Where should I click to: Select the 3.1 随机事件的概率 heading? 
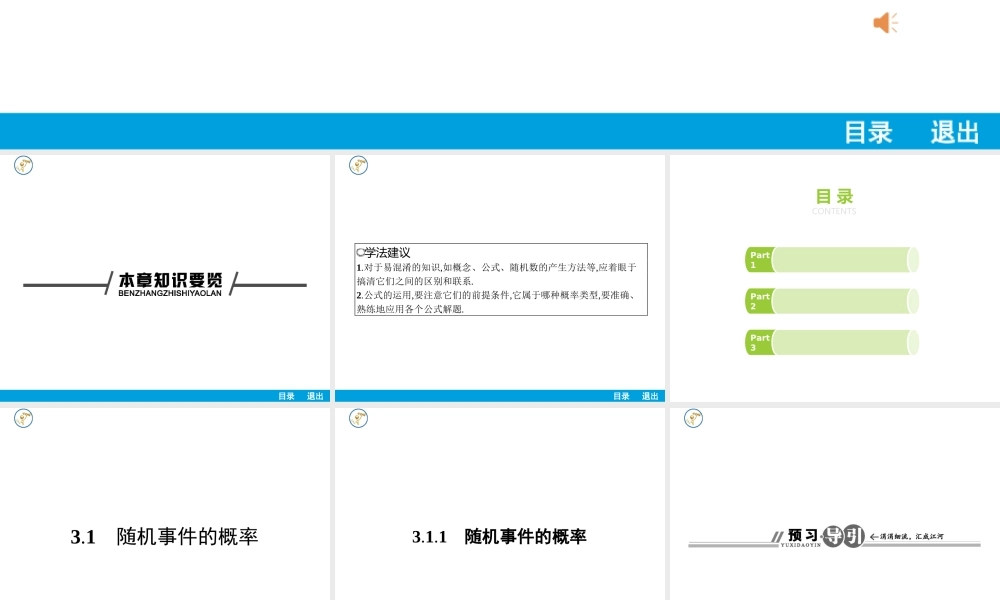165,537
